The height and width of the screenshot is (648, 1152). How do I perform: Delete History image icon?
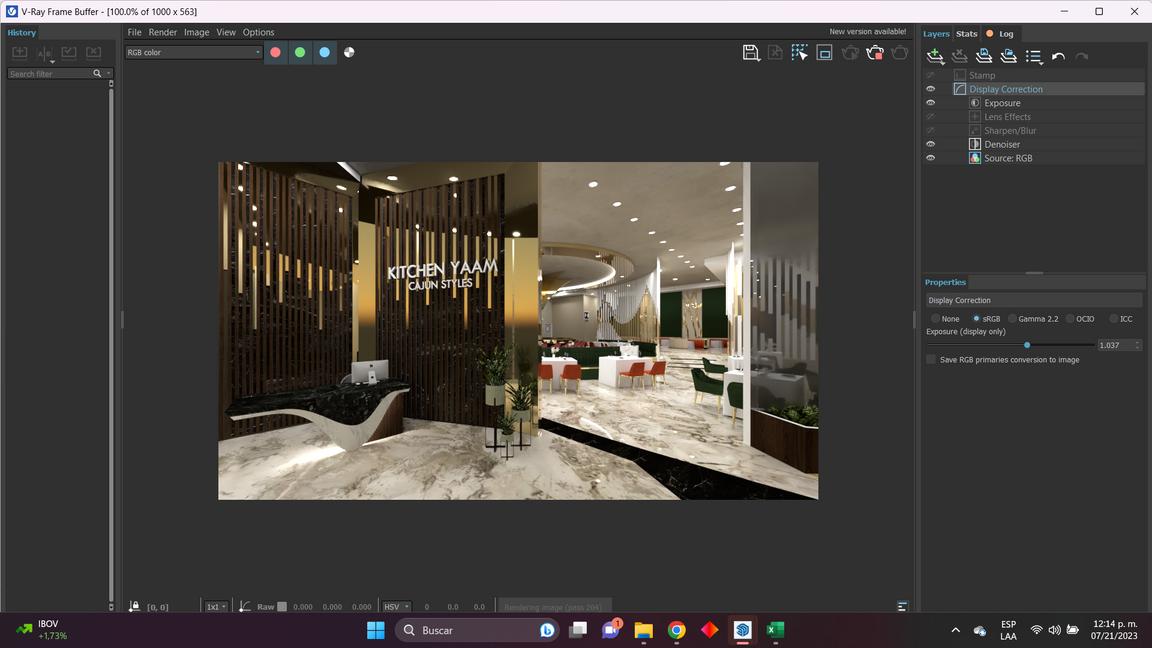(93, 53)
